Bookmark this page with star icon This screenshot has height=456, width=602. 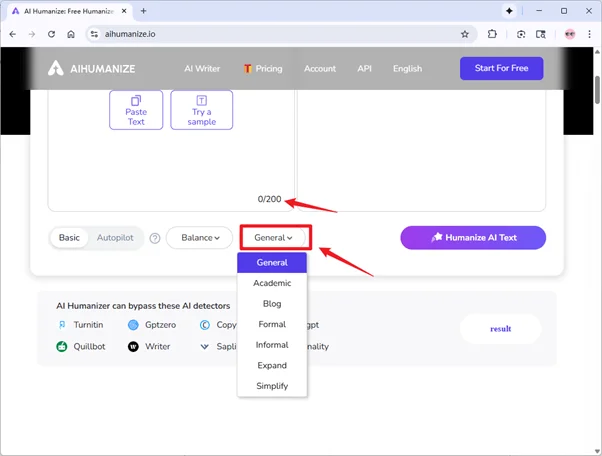point(465,33)
